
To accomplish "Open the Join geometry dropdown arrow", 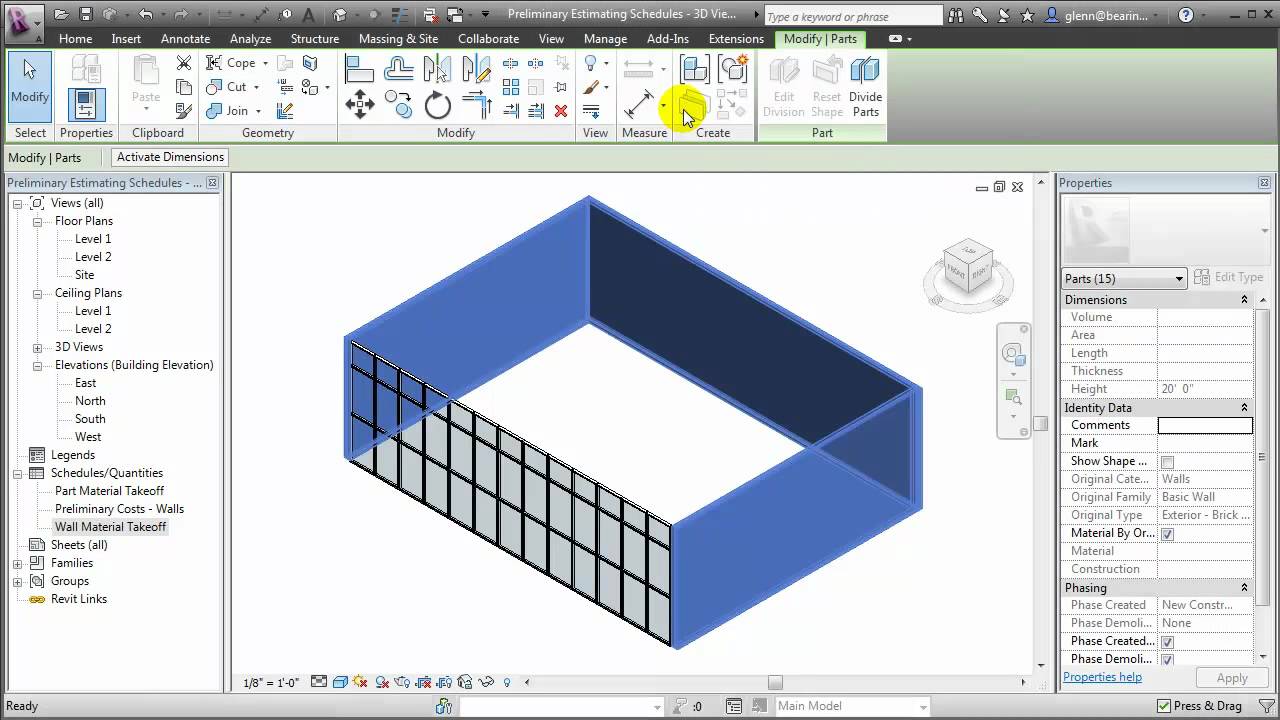I will (x=258, y=111).
